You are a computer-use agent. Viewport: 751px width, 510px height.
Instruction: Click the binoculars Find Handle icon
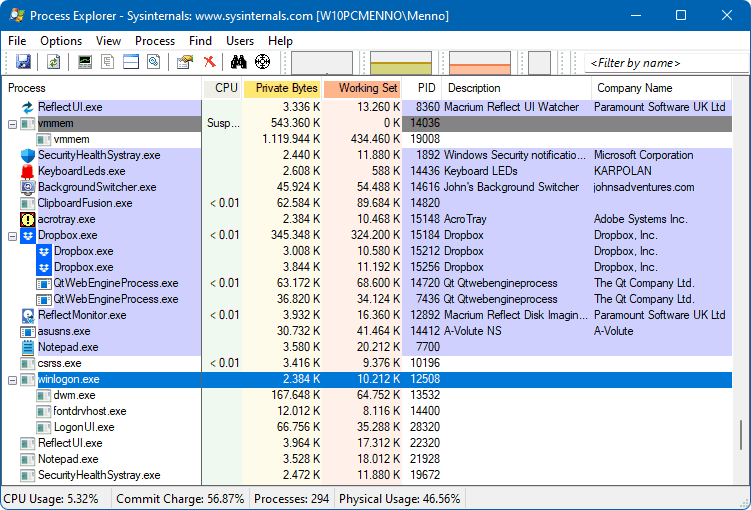(239, 62)
